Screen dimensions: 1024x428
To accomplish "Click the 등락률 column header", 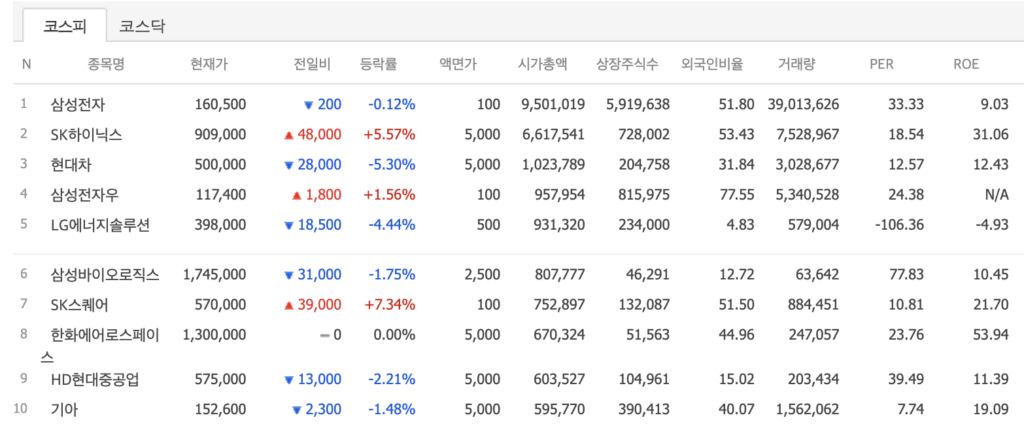I will click(x=378, y=64).
